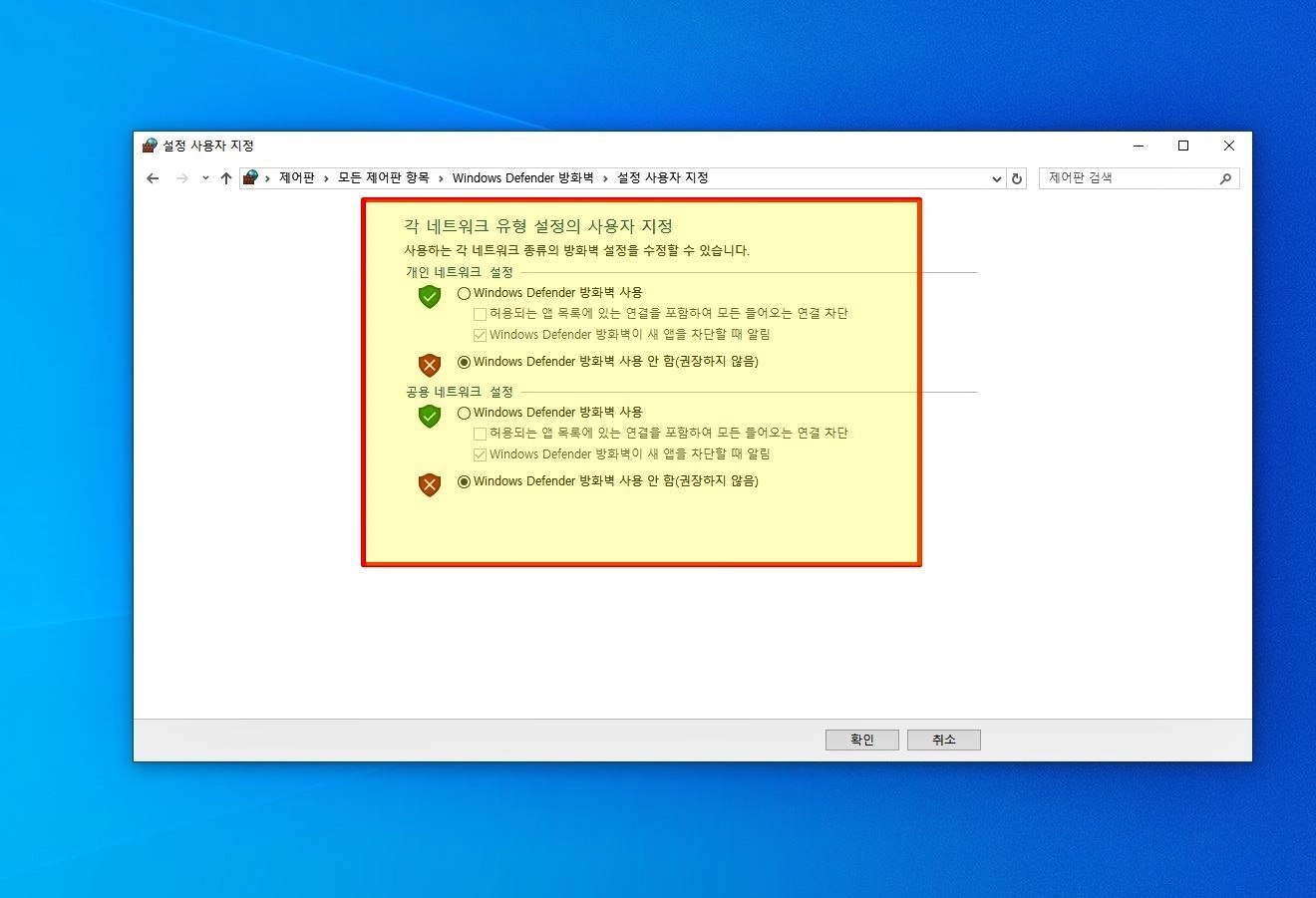
Task: Expand the address bar history dropdown
Action: tap(996, 179)
